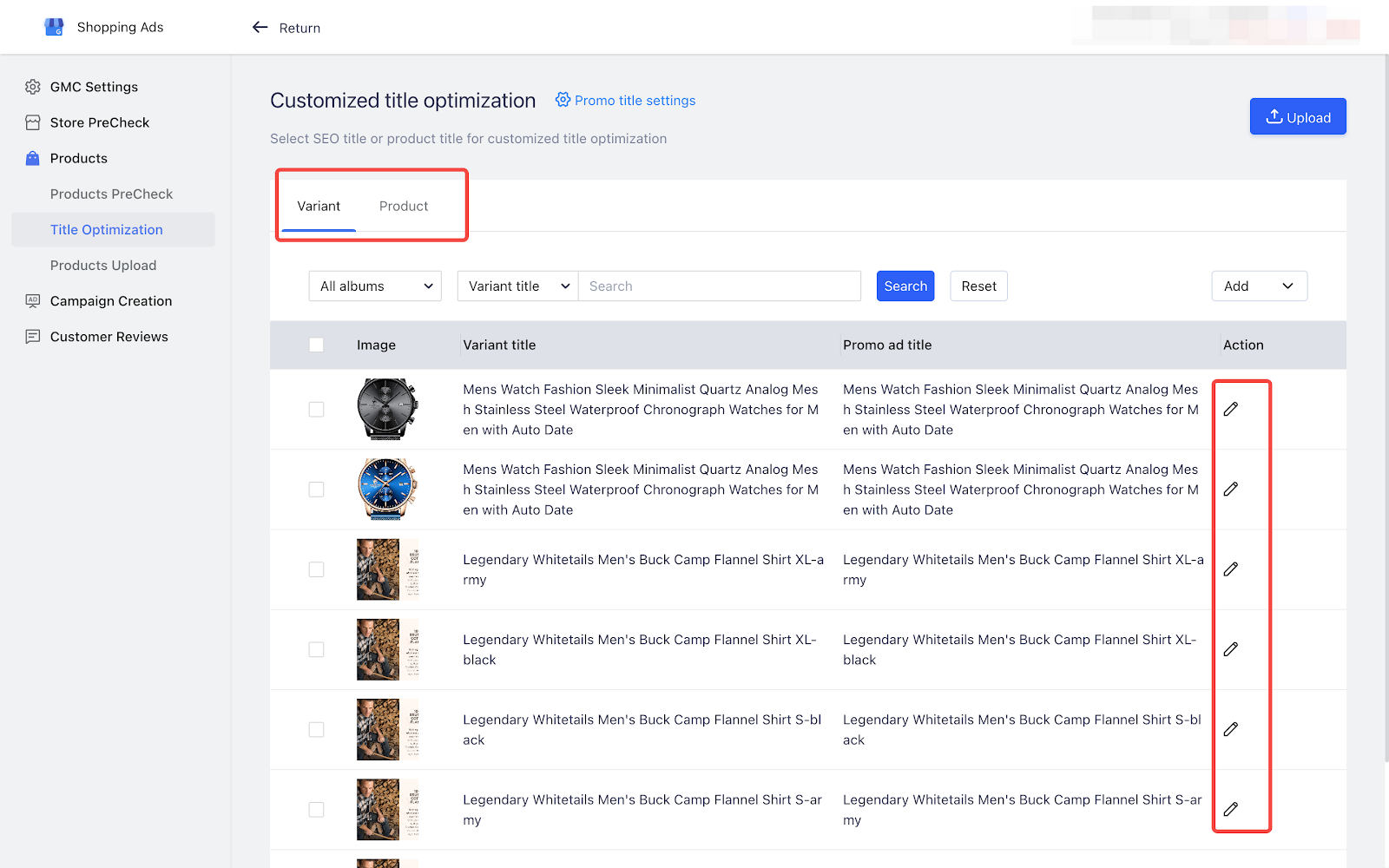Edit Flannel Shirt XL-army promo title
The width and height of the screenshot is (1389, 868).
pyautogui.click(x=1231, y=569)
